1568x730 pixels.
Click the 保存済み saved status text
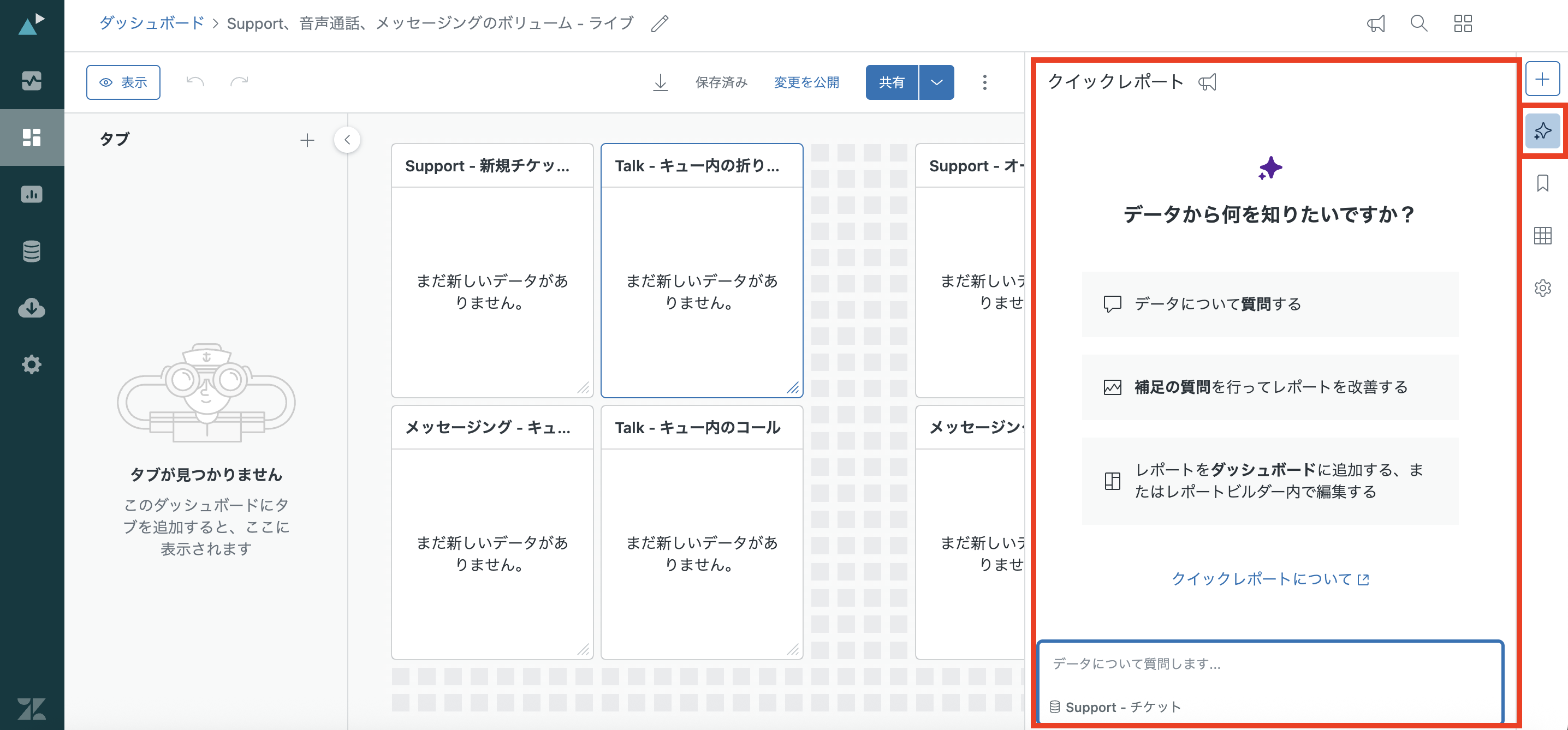721,82
